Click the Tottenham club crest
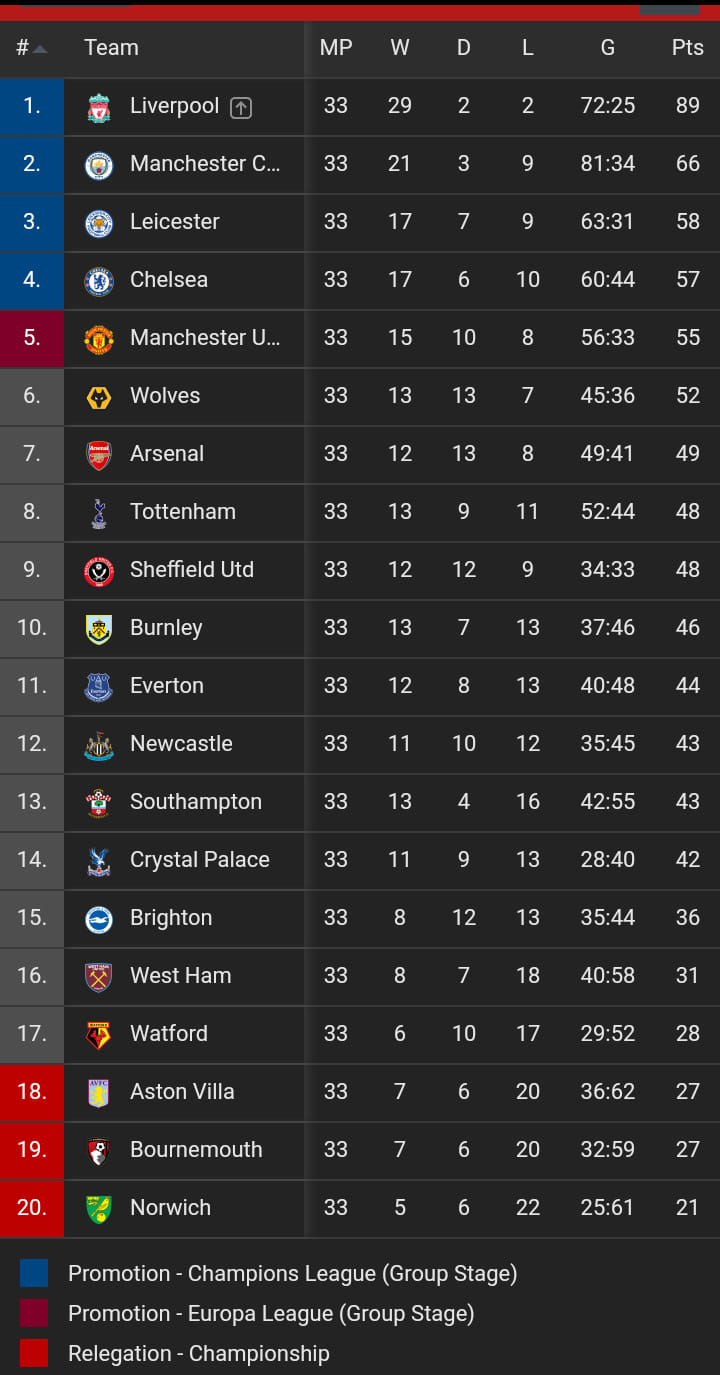 (99, 513)
